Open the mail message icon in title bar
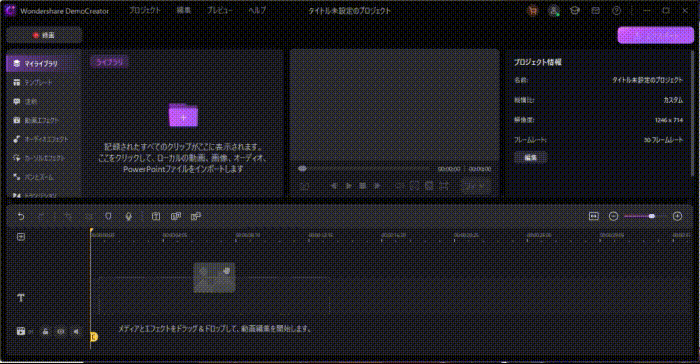The width and height of the screenshot is (700, 364). [x=596, y=10]
